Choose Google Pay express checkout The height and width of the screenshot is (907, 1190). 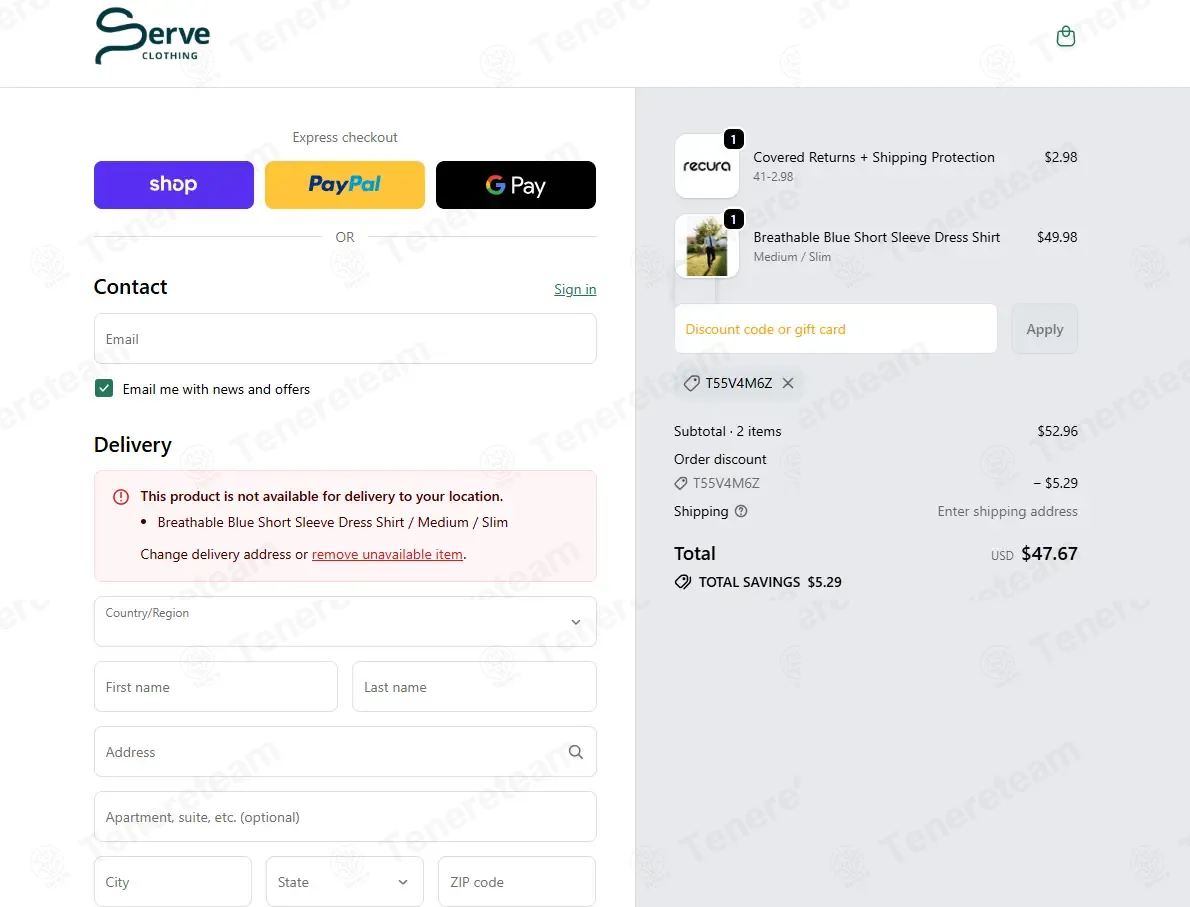pos(515,184)
